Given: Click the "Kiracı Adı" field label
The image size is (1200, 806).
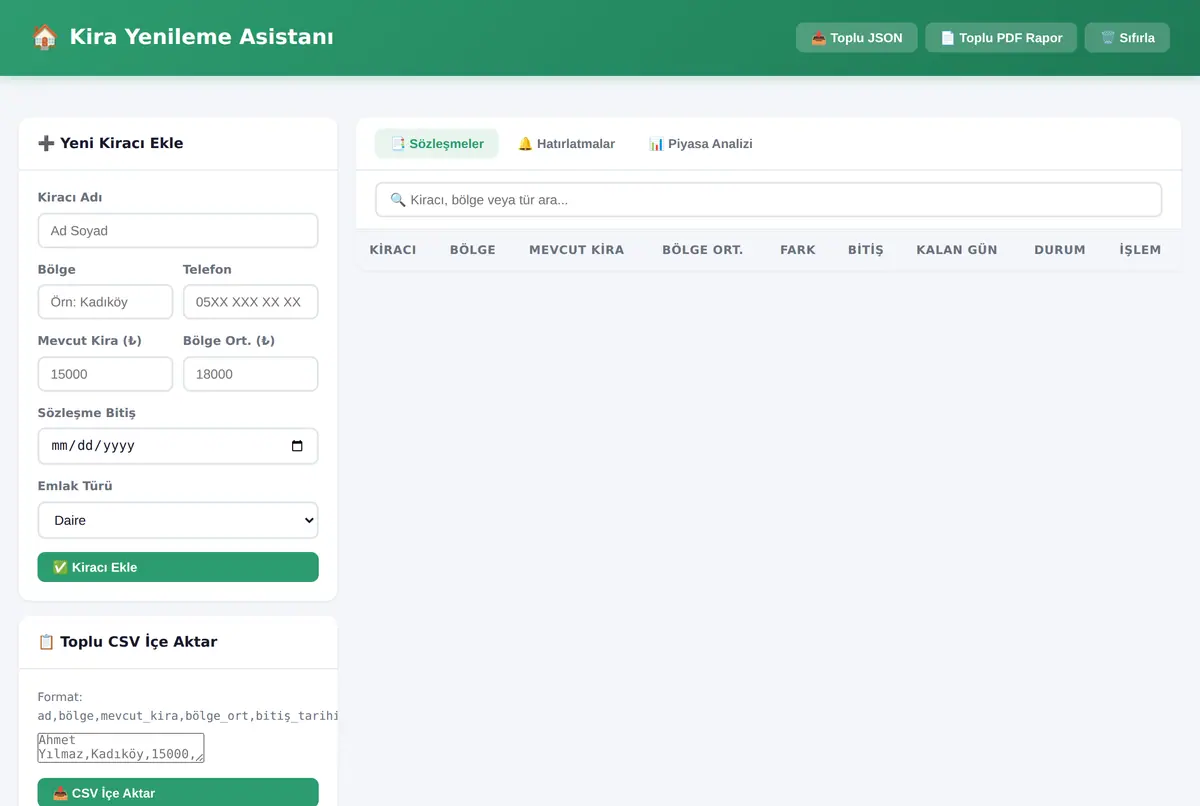Looking at the screenshot, I should (x=70, y=197).
